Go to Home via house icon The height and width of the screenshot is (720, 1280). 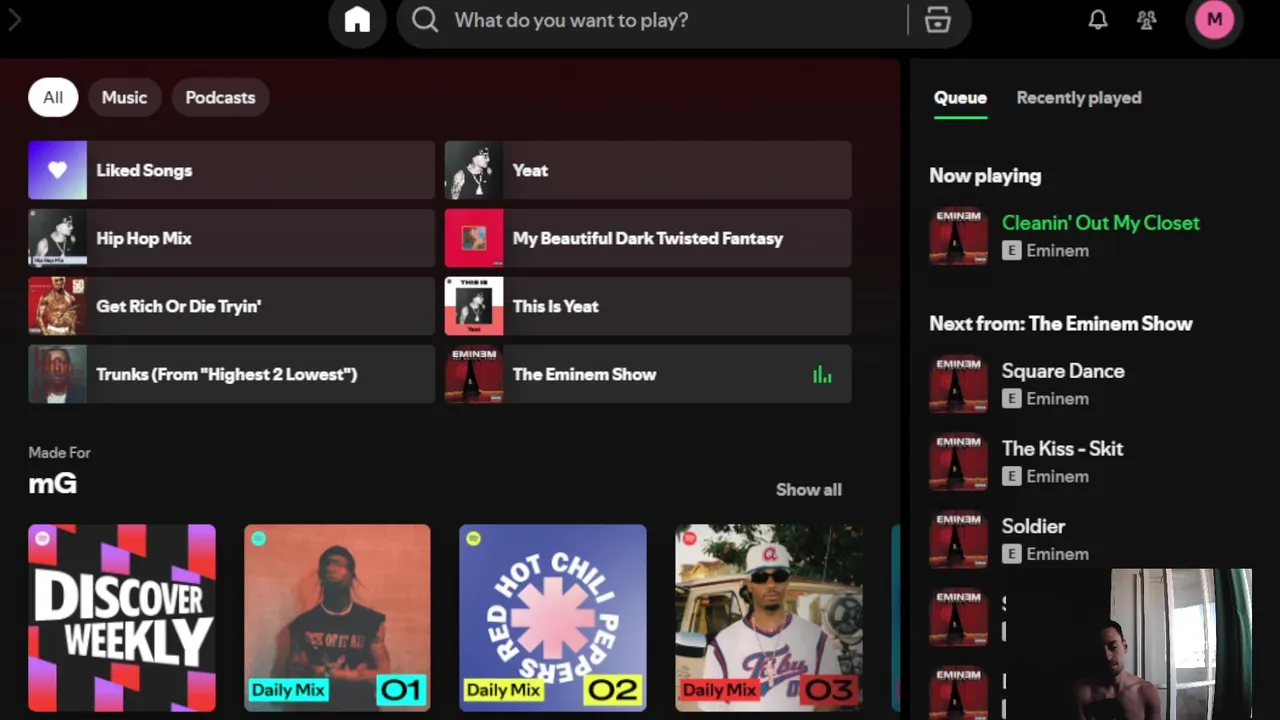point(357,20)
